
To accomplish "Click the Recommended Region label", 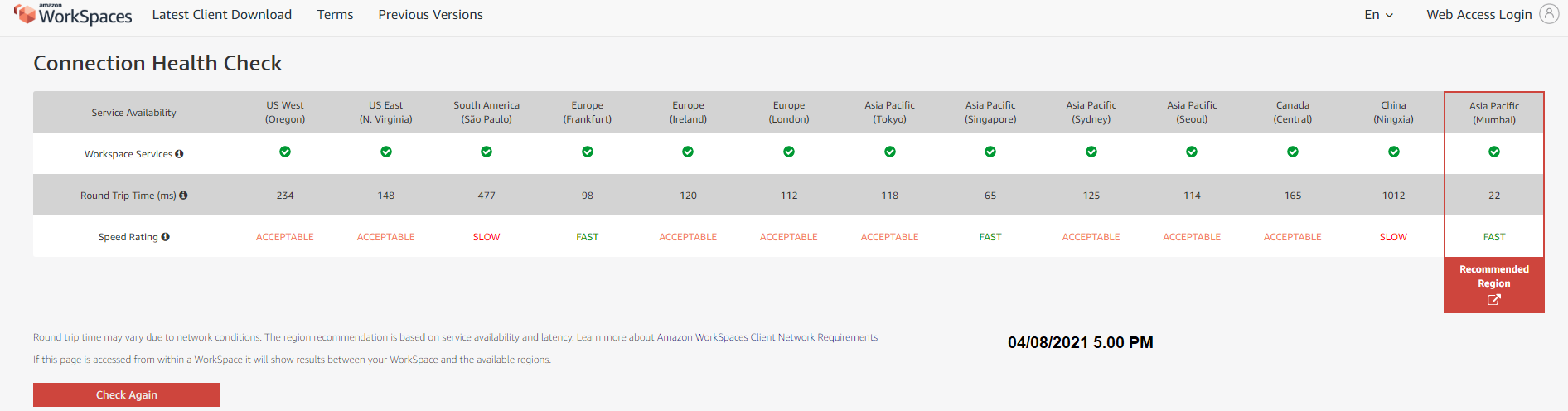I will click(1494, 276).
